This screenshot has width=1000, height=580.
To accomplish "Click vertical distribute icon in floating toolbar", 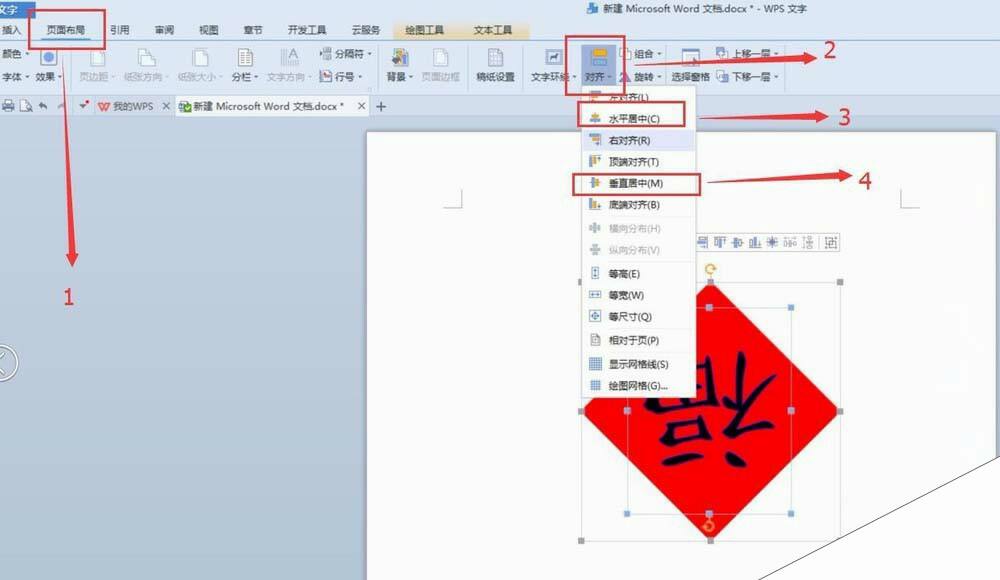I will click(808, 242).
